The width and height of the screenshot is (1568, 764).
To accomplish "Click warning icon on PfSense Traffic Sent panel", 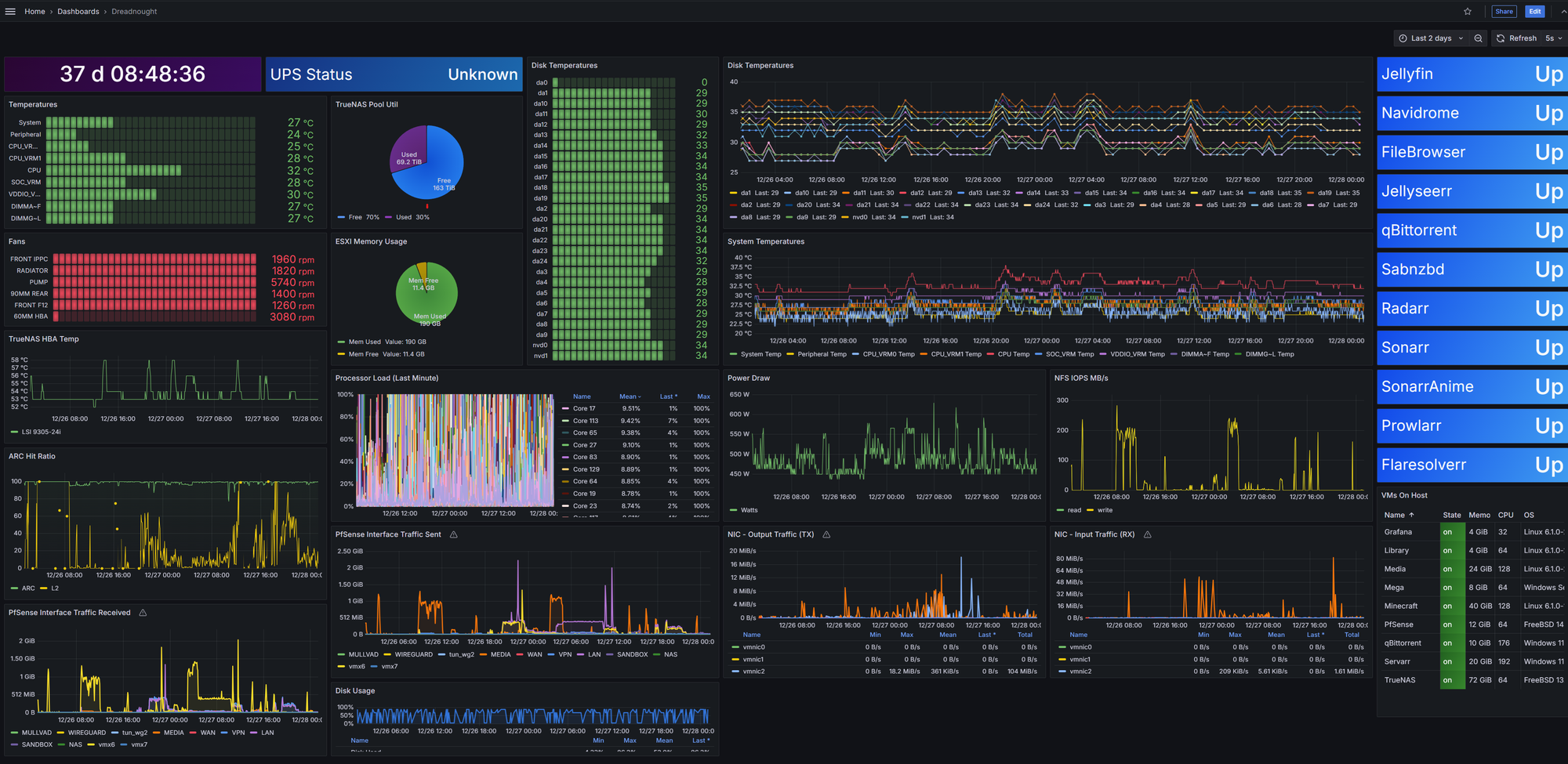I will pyautogui.click(x=454, y=534).
